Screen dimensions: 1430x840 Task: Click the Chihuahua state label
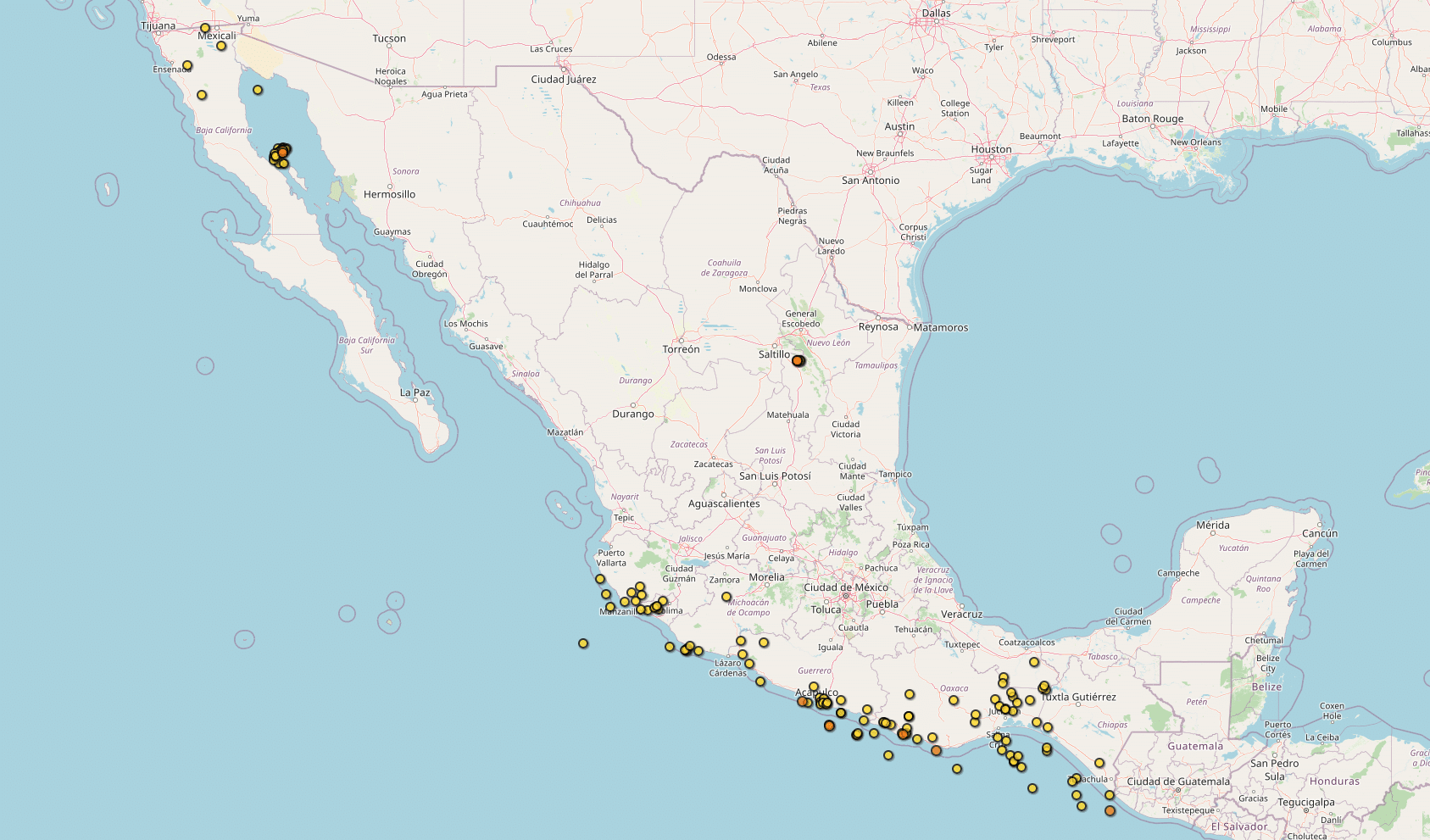580,203
